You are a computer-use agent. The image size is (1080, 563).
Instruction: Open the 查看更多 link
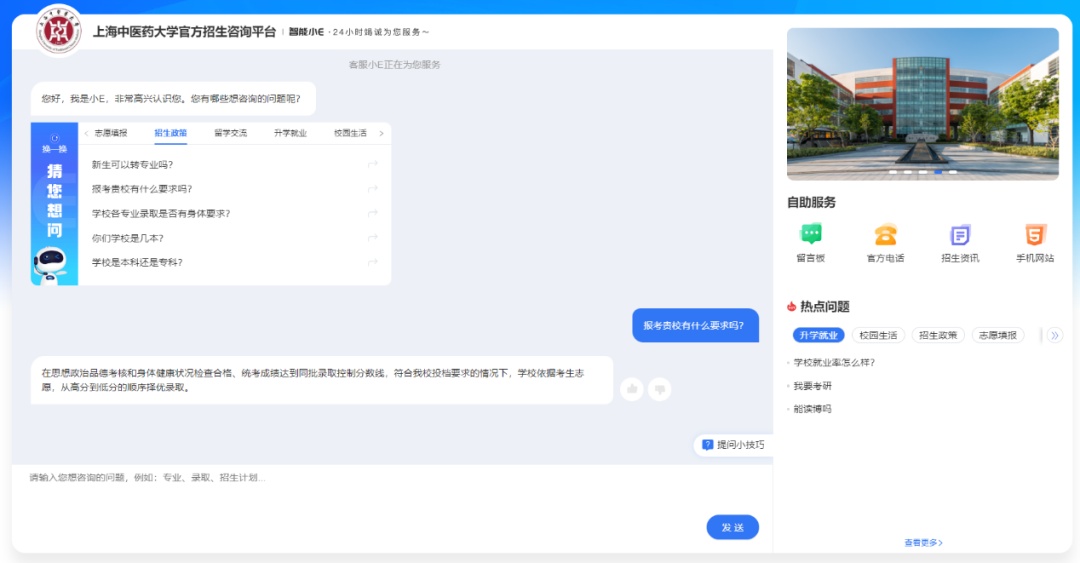pyautogui.click(x=923, y=543)
